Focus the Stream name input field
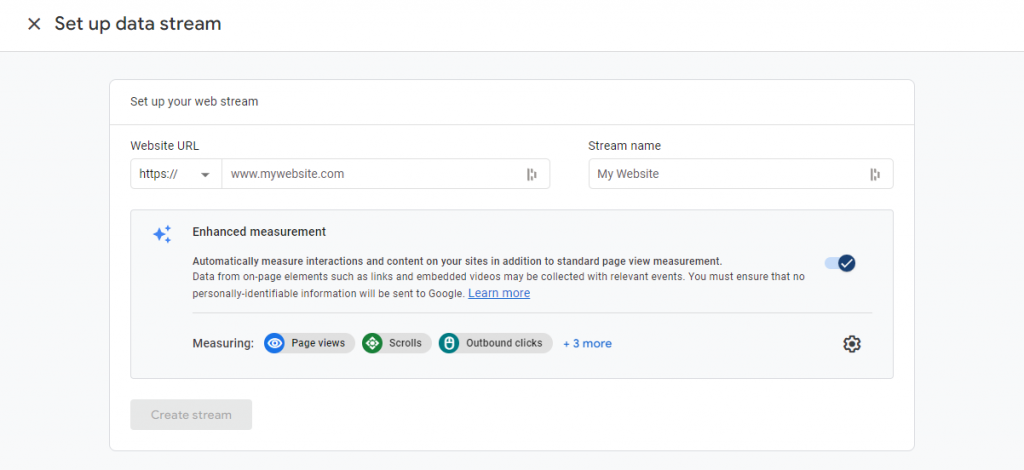 point(741,174)
